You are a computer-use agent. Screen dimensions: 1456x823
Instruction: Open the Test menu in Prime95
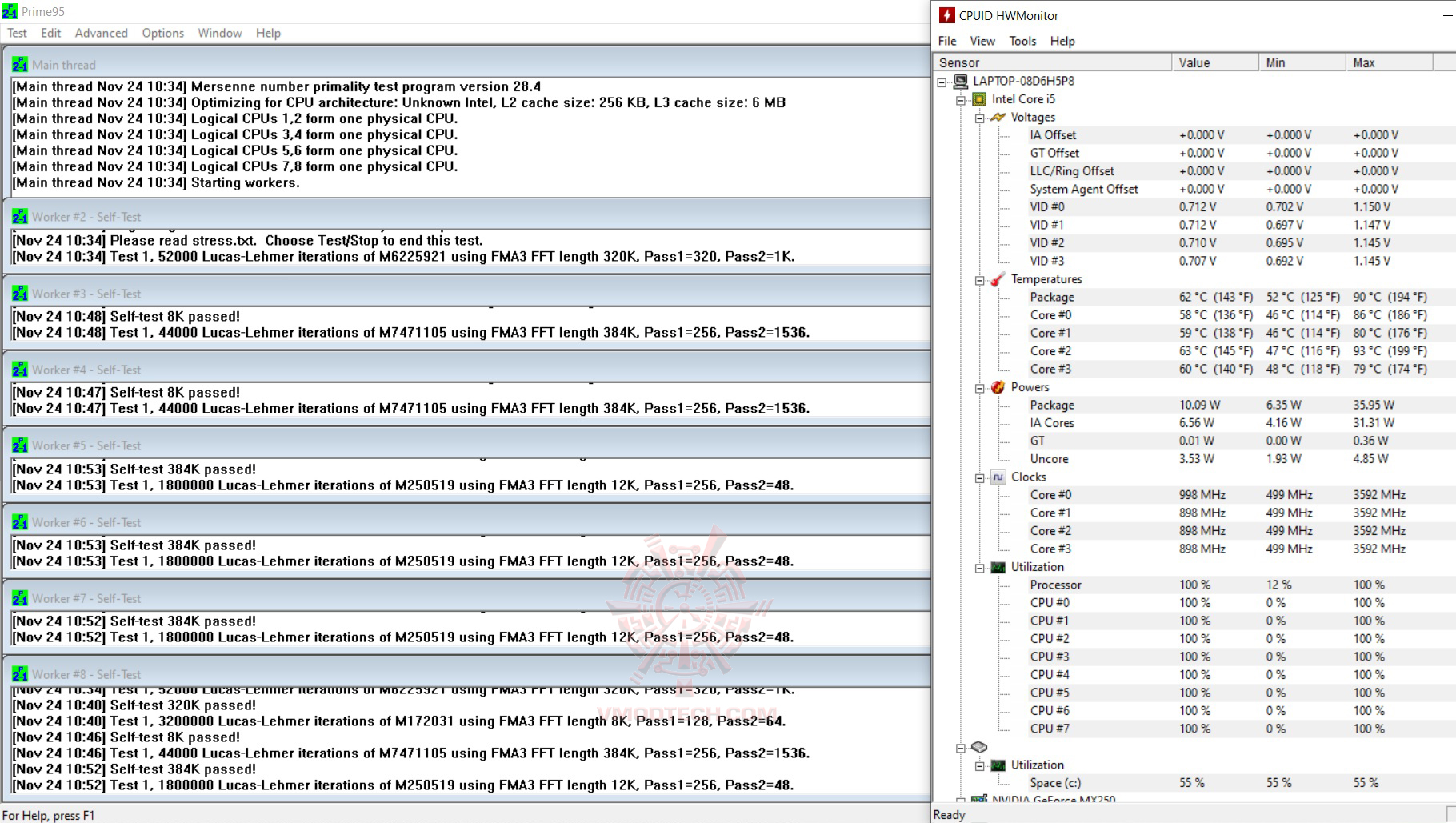tap(17, 33)
